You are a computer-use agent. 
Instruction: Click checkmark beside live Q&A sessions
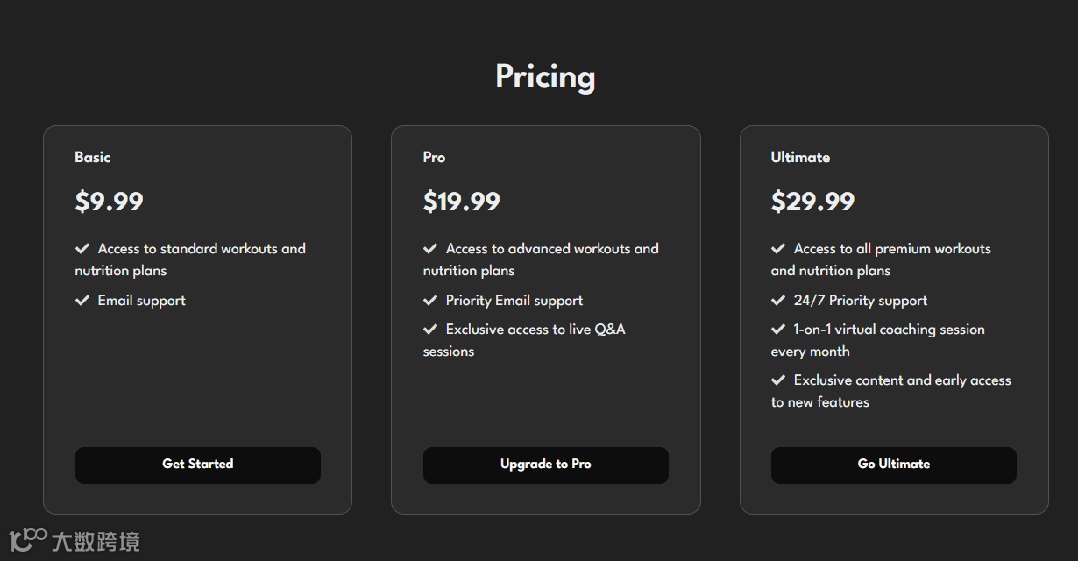[x=430, y=329]
